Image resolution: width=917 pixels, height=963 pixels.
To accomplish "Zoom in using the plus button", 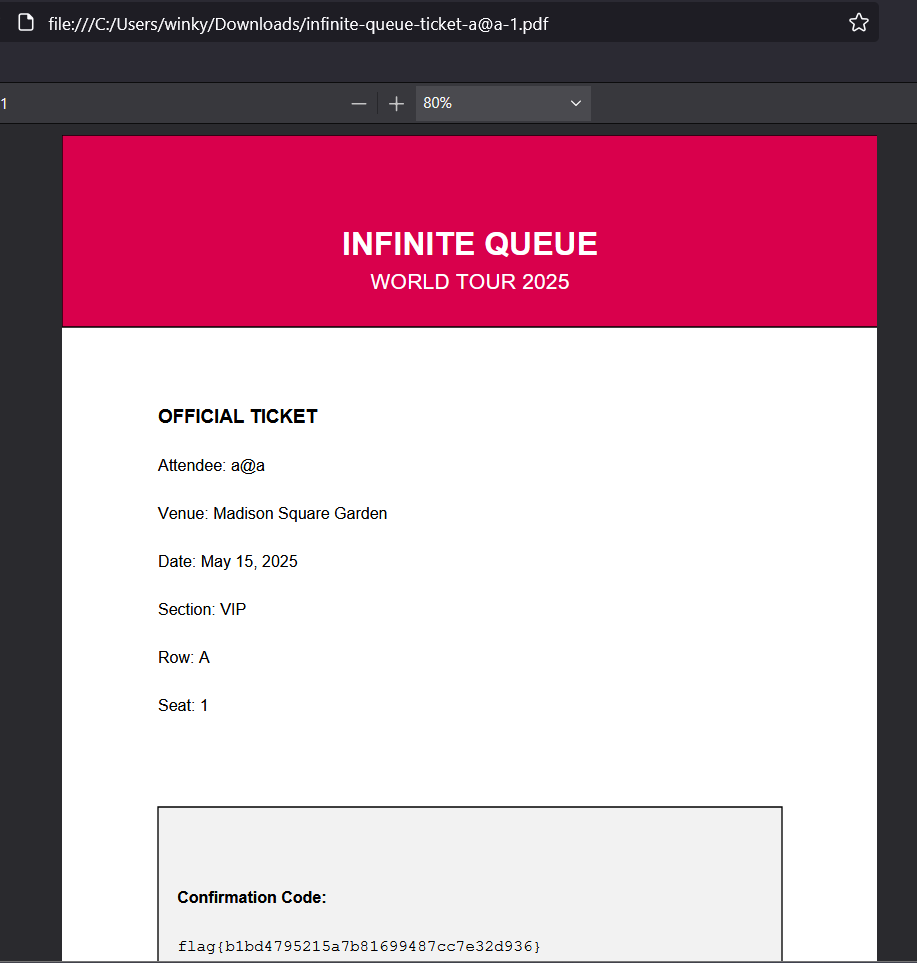I will point(396,104).
